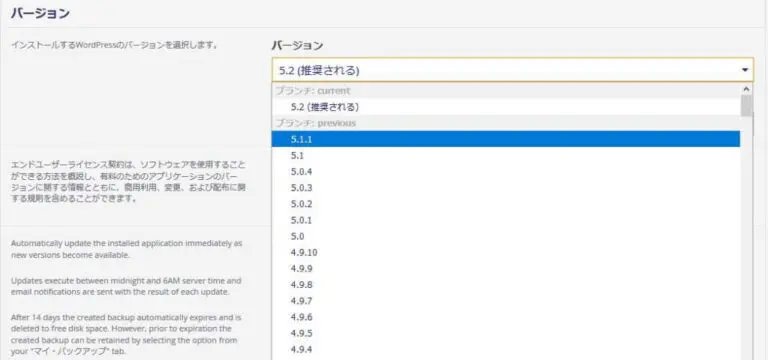Click the "Updates execute between midnight" text
This screenshot has width=768, height=360.
[x=126, y=287]
